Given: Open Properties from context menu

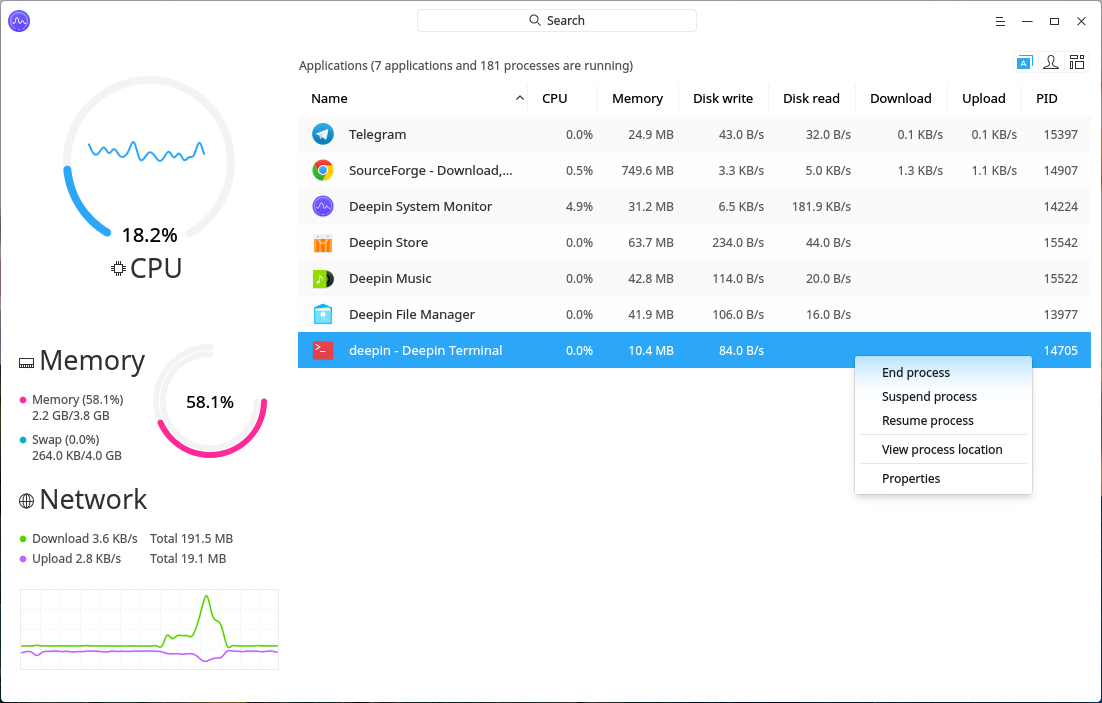Looking at the screenshot, I should [943, 478].
